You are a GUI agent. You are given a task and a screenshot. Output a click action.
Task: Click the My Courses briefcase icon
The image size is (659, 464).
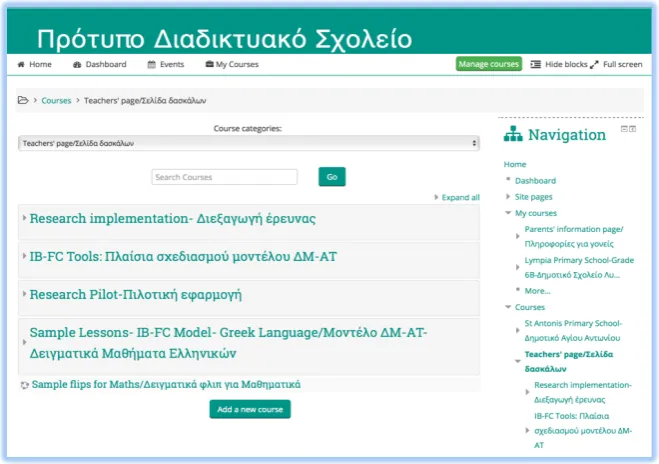pyautogui.click(x=209, y=64)
